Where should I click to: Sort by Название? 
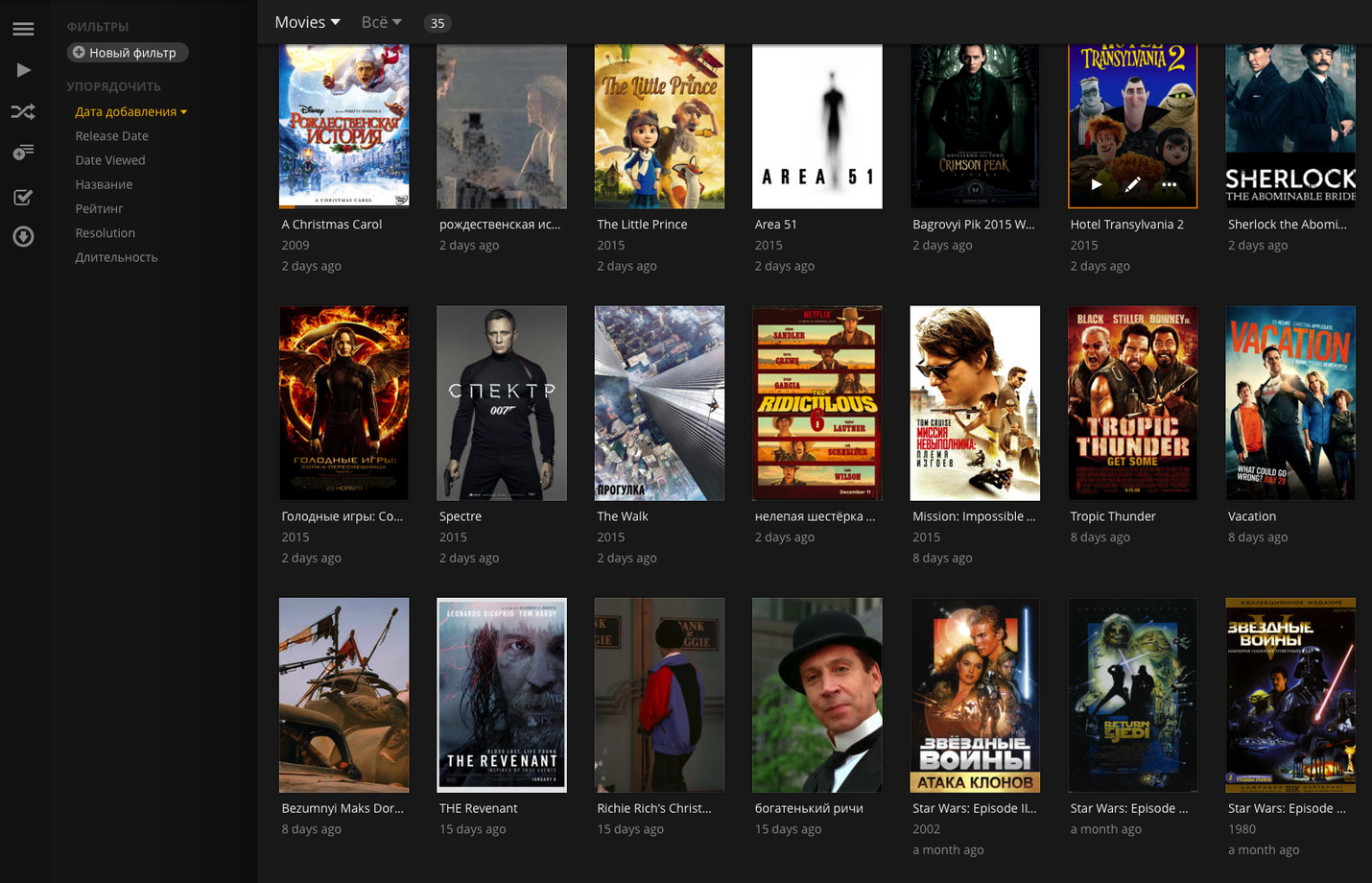104,184
